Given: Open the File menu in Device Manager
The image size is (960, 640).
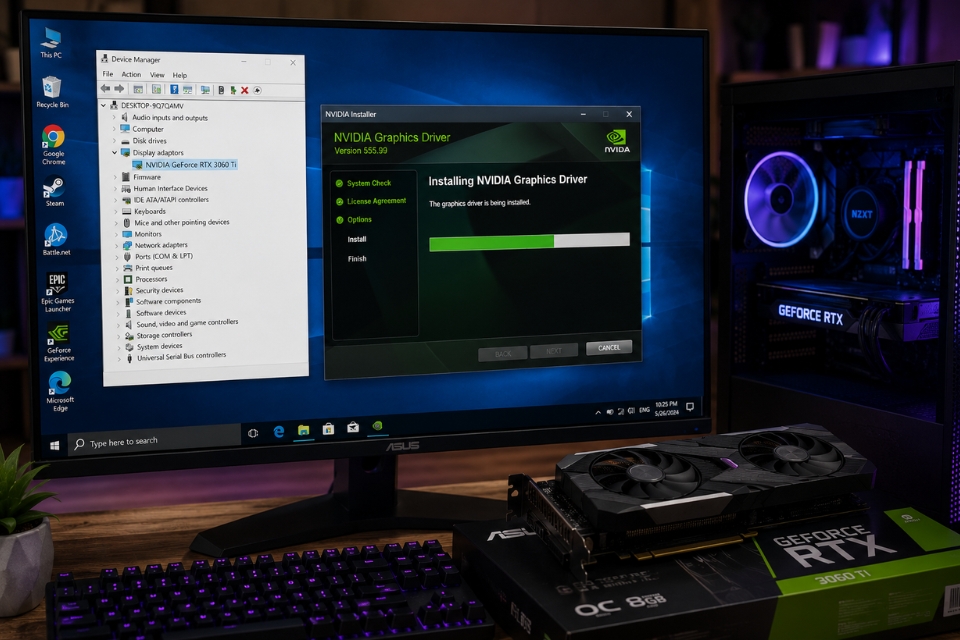Looking at the screenshot, I should (108, 73).
